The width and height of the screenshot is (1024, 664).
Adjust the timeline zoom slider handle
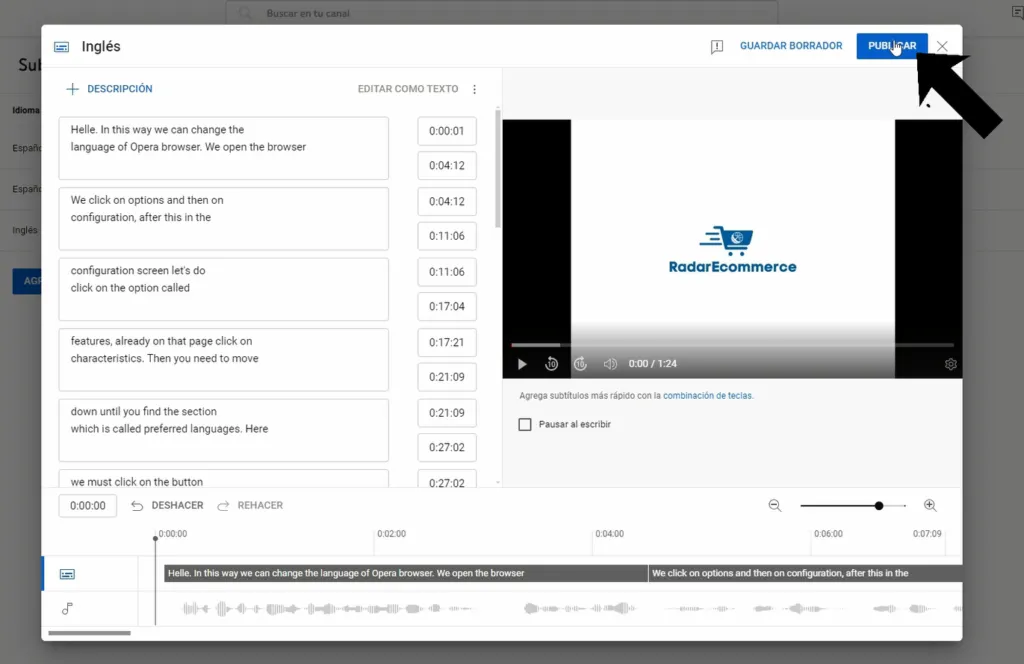[879, 506]
